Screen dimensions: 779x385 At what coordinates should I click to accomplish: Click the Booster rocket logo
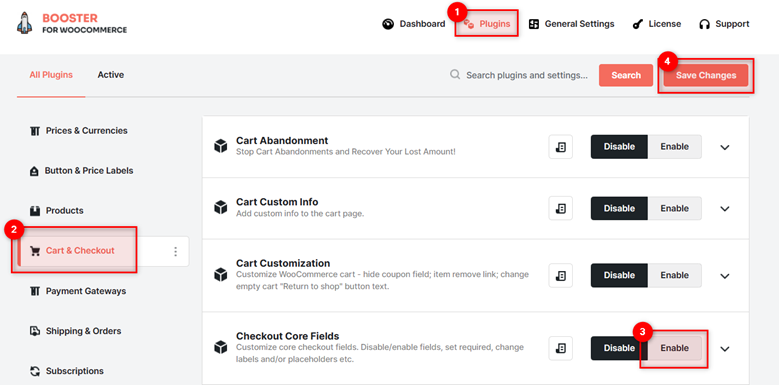[x=24, y=23]
